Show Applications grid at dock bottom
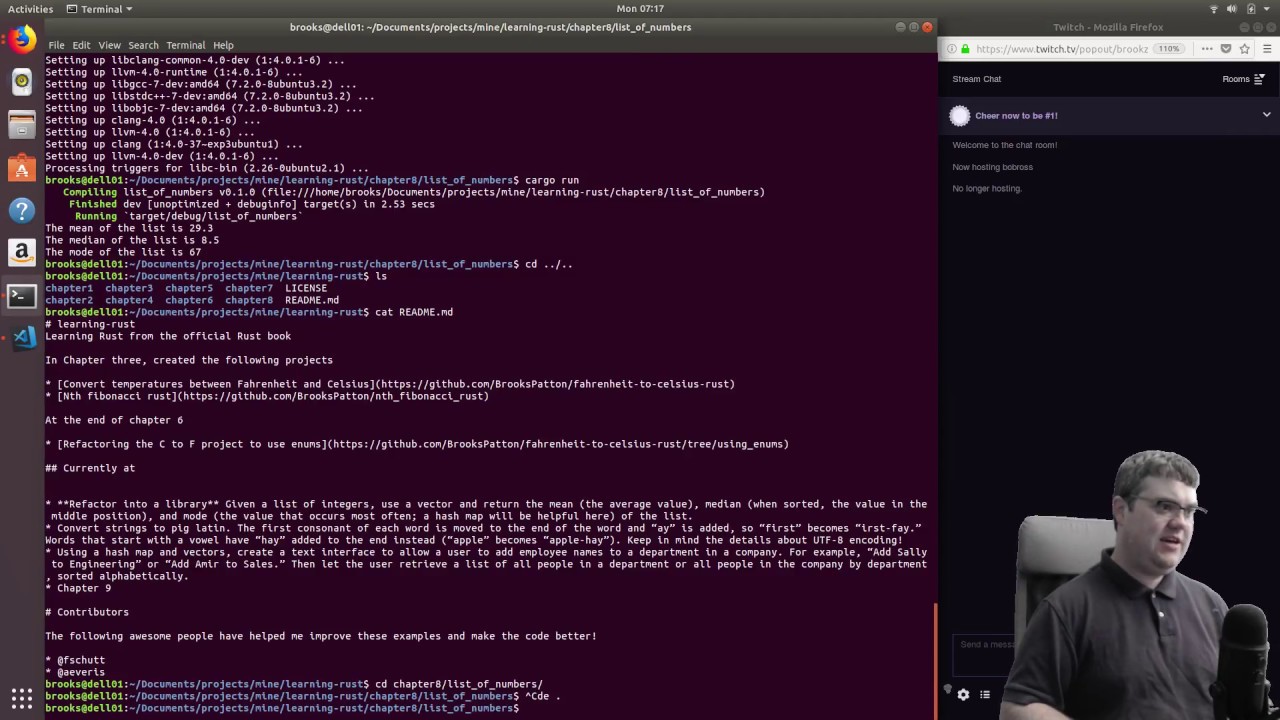 coord(22,698)
